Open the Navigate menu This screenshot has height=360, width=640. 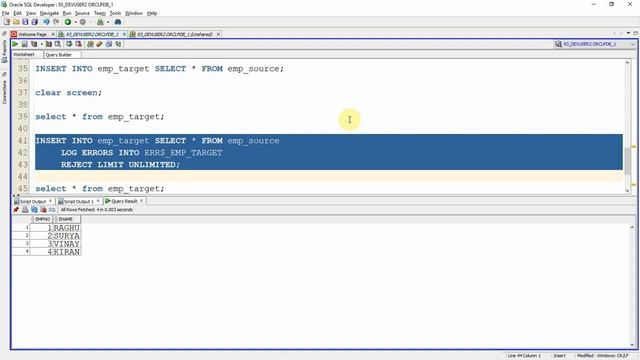(x=49, y=13)
